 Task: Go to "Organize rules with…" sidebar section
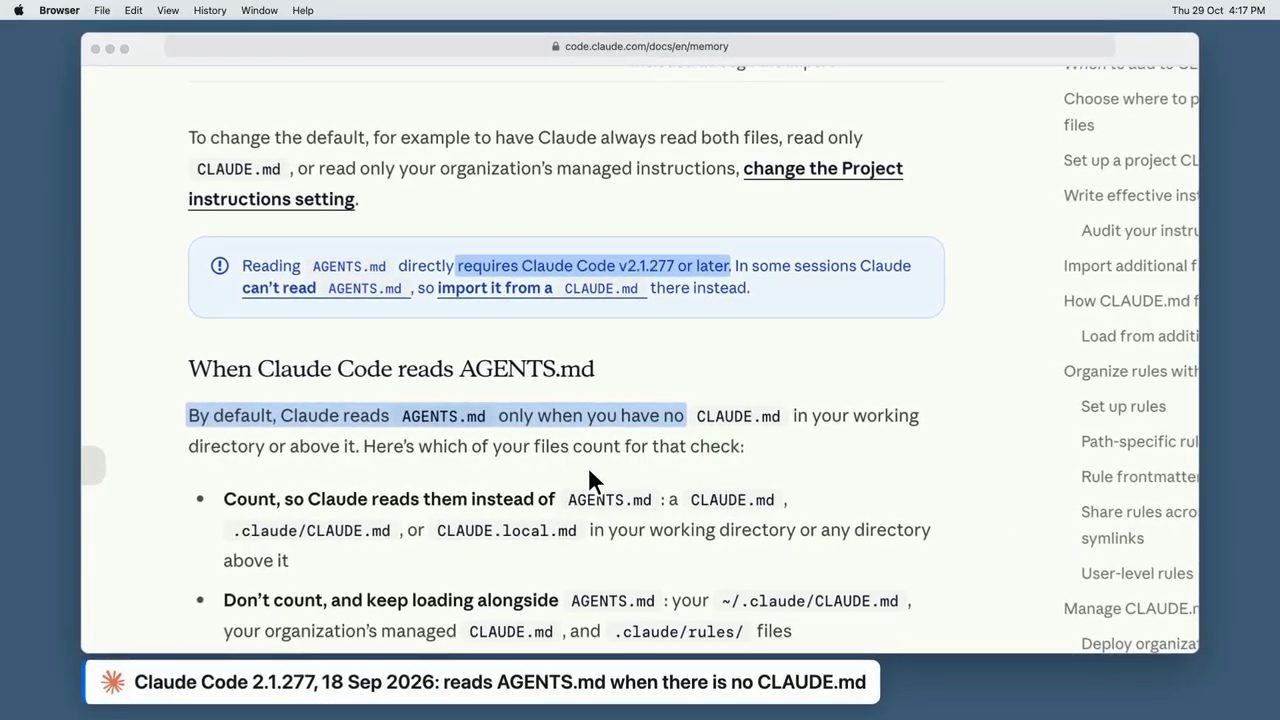point(1130,371)
